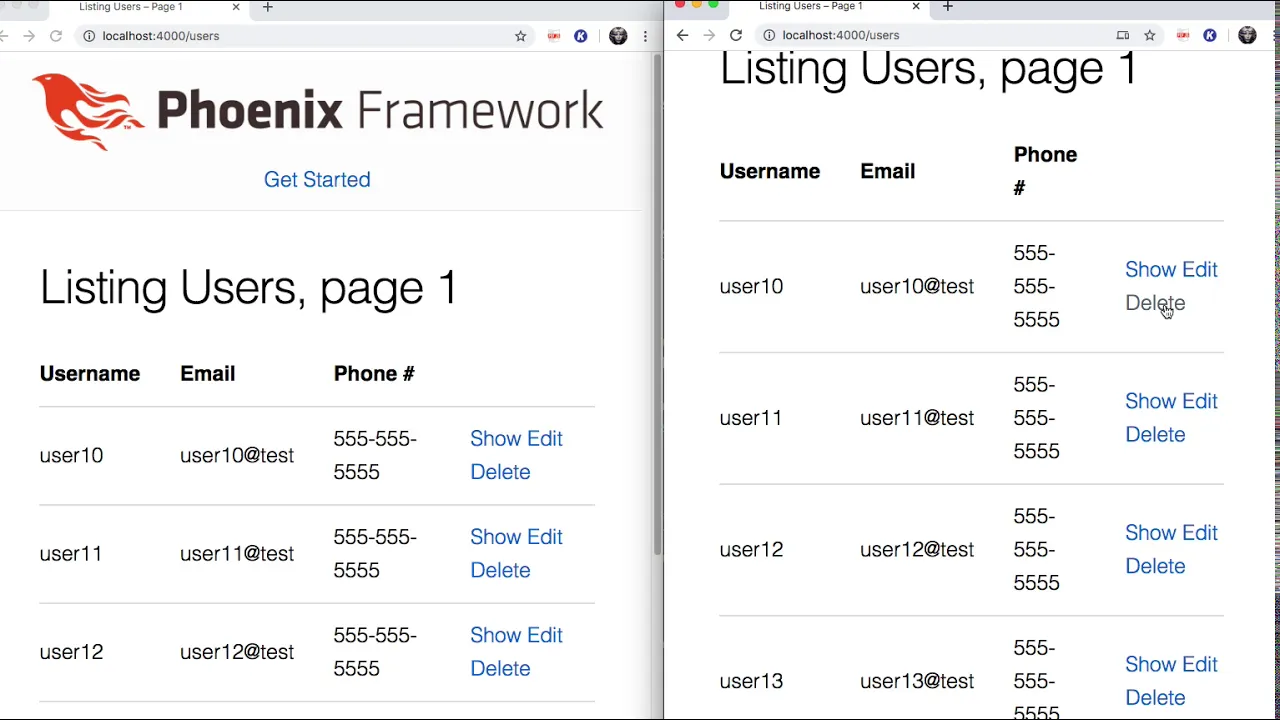This screenshot has width=1280, height=720.
Task: Bookmark the page with the left window's star
Action: tap(520, 36)
